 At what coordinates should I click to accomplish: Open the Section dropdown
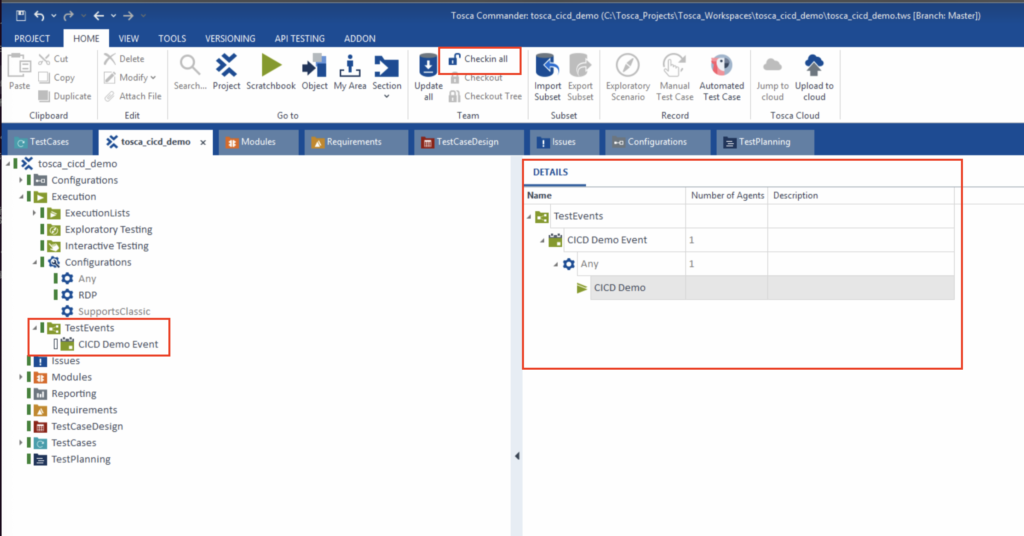[387, 76]
